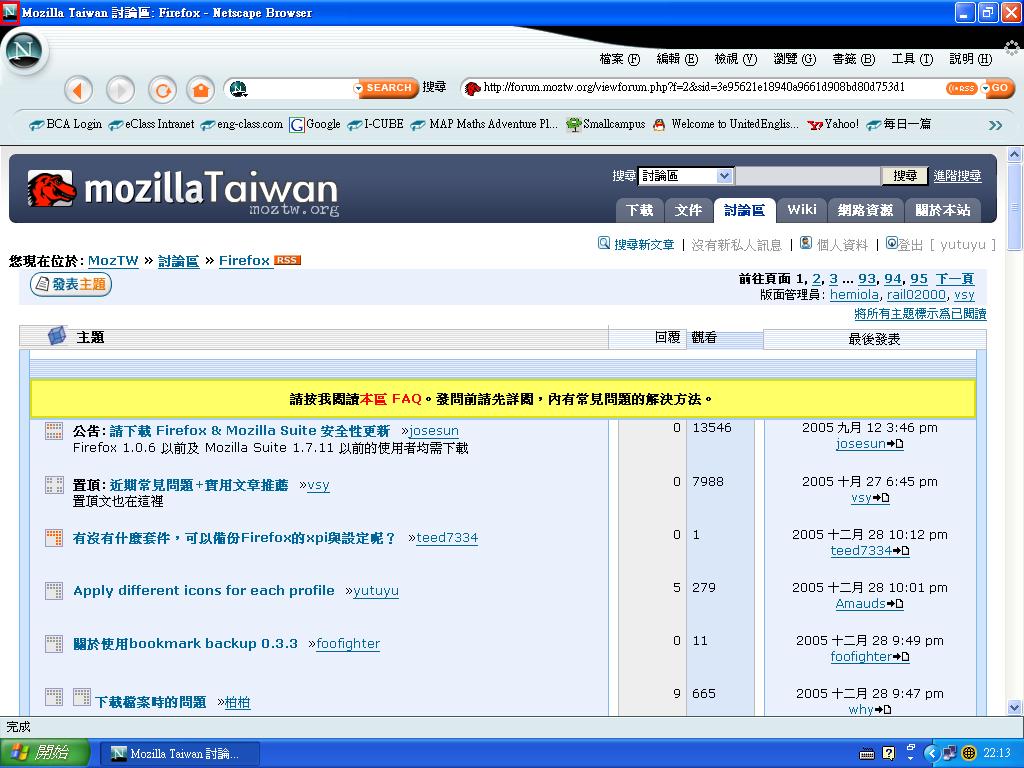Switch to the 網路資源 tab
The image size is (1024, 768).
(865, 210)
